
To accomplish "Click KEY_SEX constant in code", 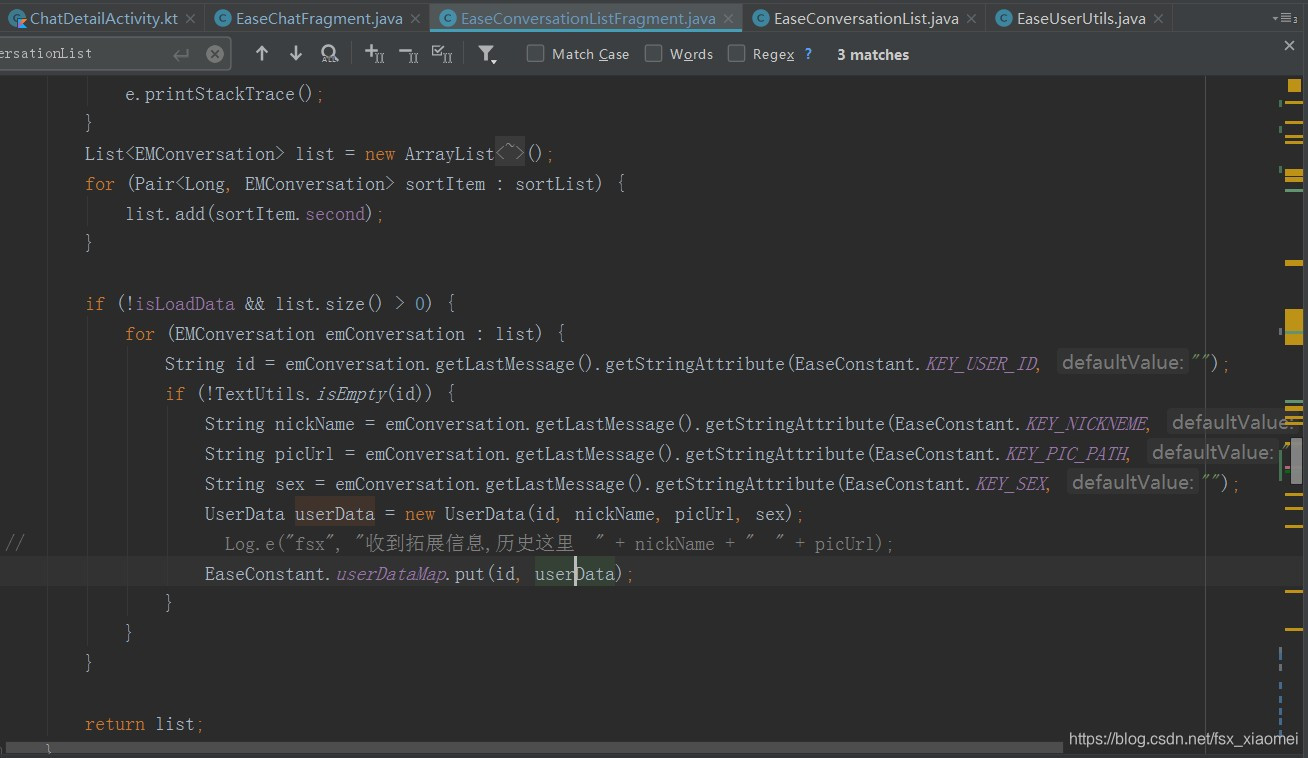I will (x=1011, y=484).
